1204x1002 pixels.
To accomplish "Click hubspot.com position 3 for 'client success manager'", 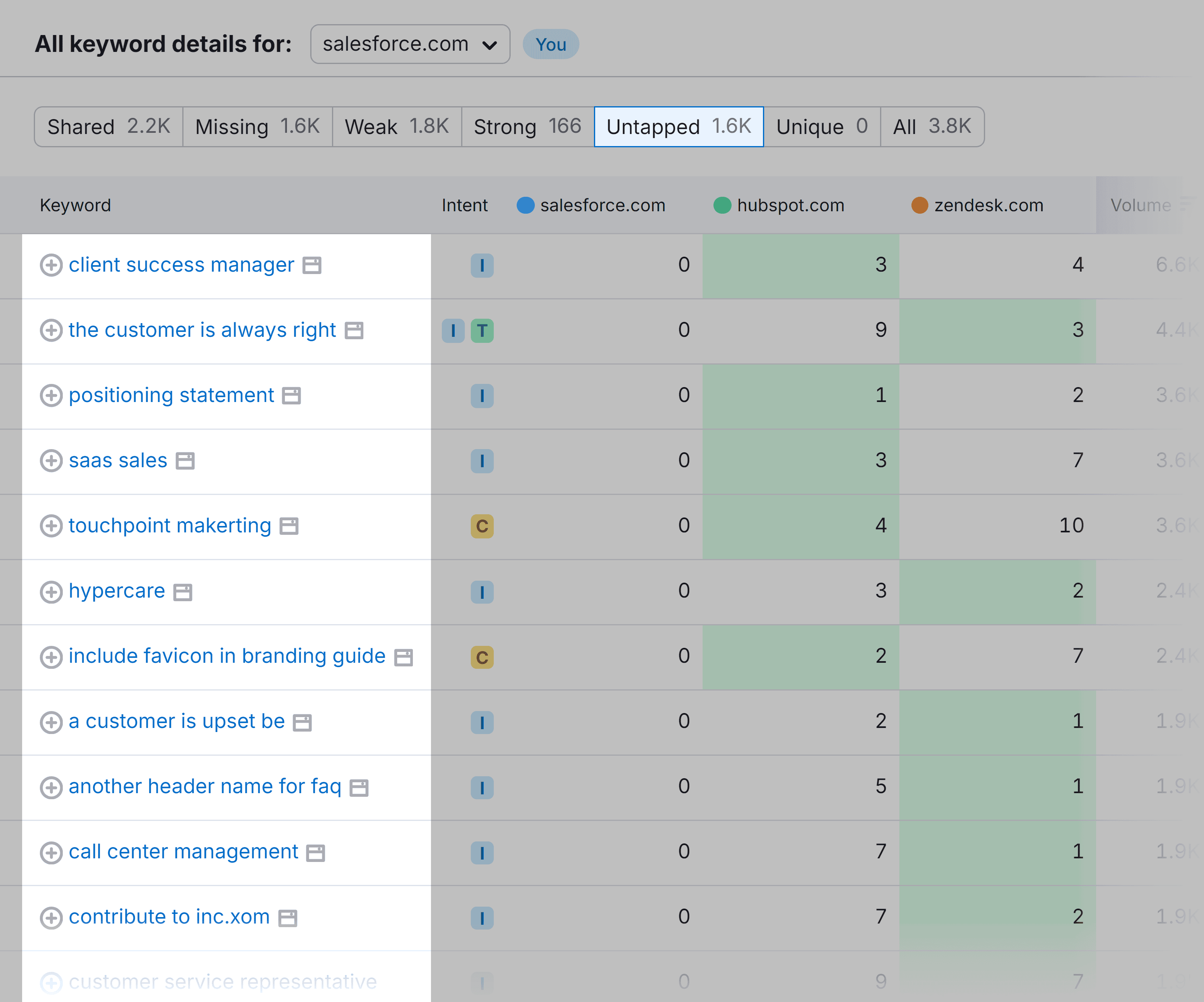I will pyautogui.click(x=880, y=265).
